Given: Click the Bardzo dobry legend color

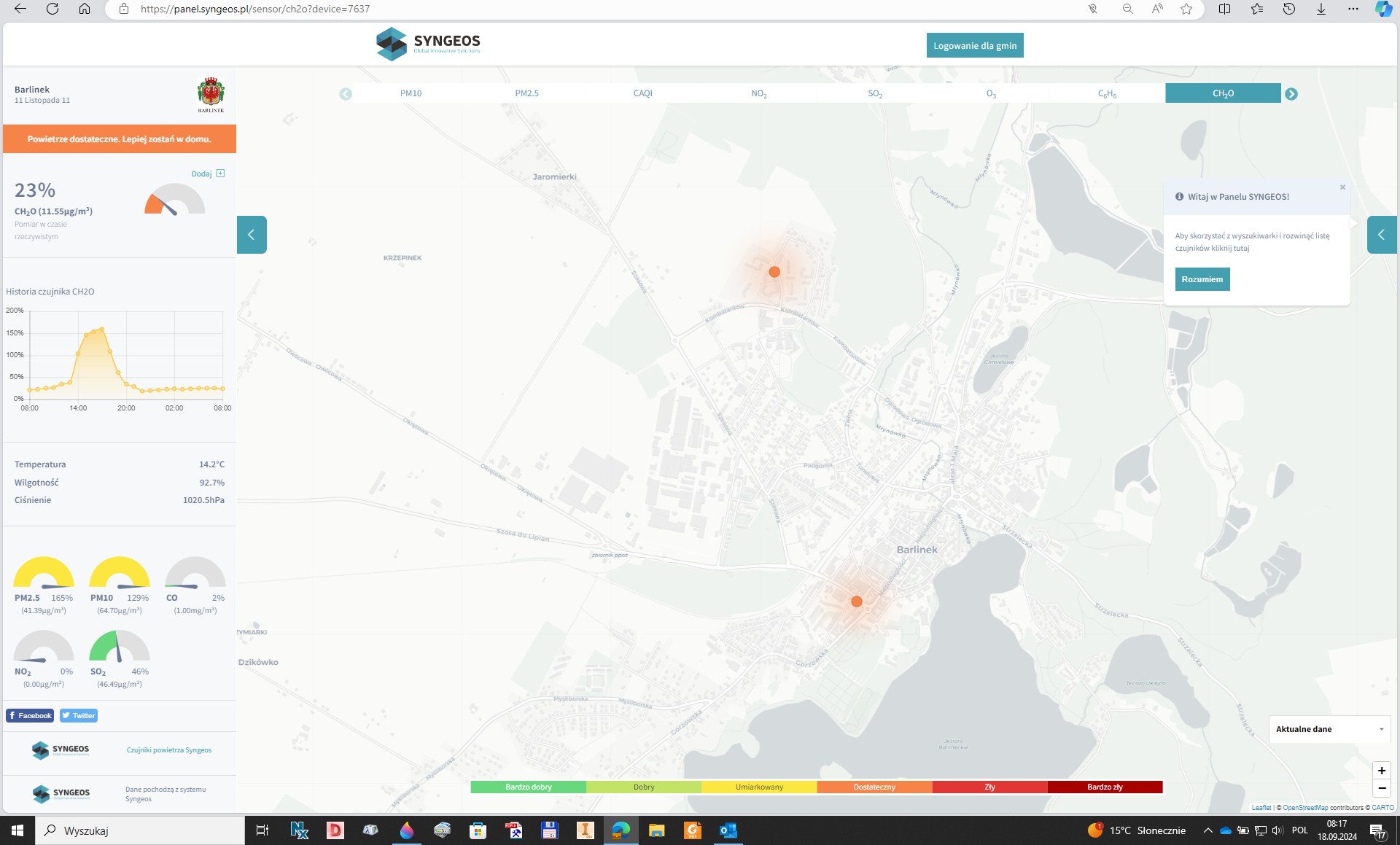Looking at the screenshot, I should click(529, 787).
